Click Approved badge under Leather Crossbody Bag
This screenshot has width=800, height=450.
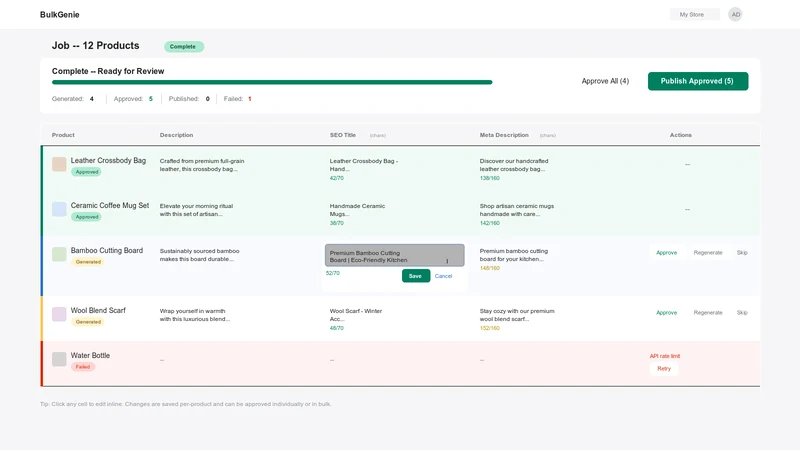coord(87,172)
